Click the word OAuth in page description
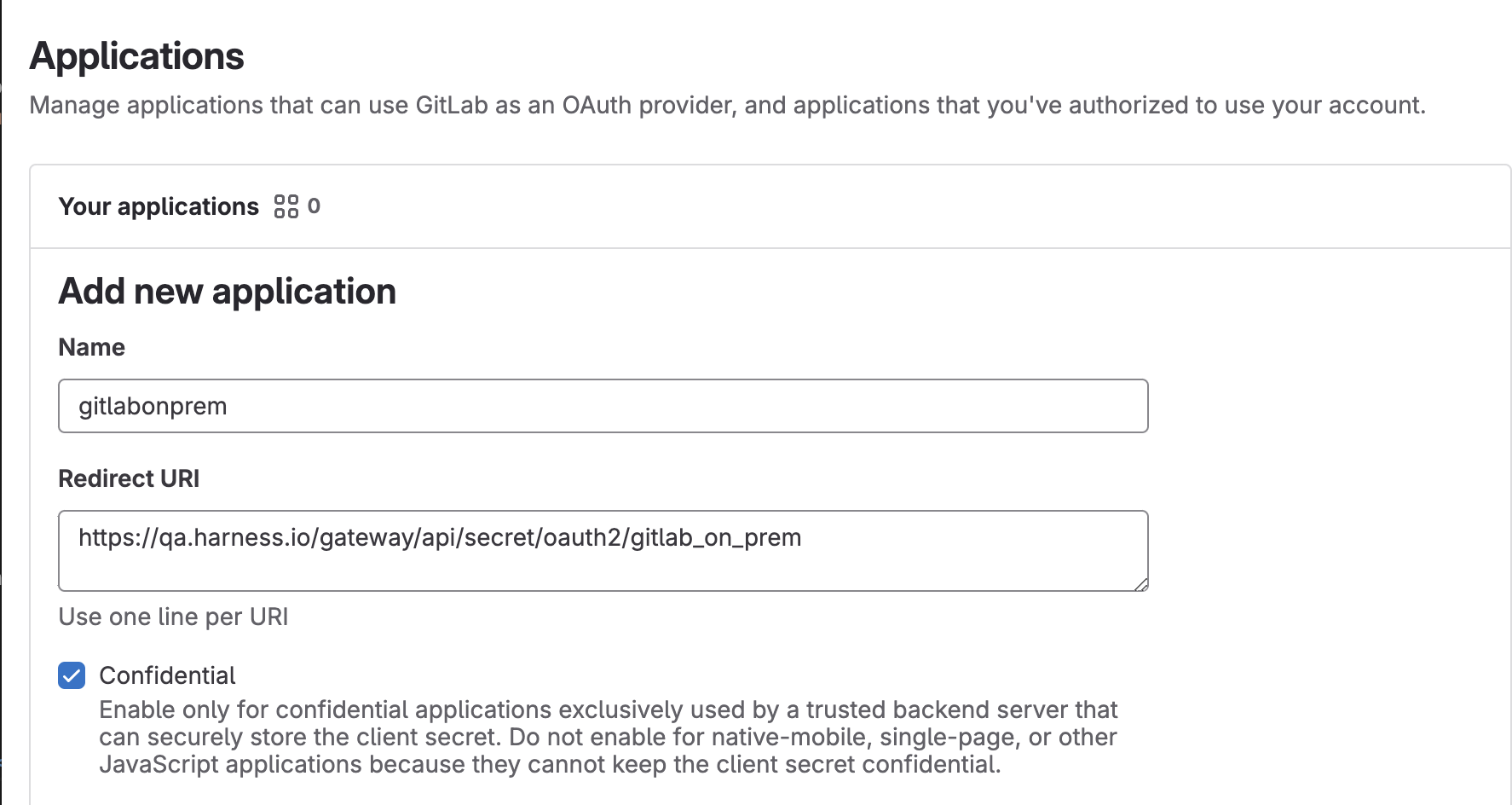 coord(597,105)
